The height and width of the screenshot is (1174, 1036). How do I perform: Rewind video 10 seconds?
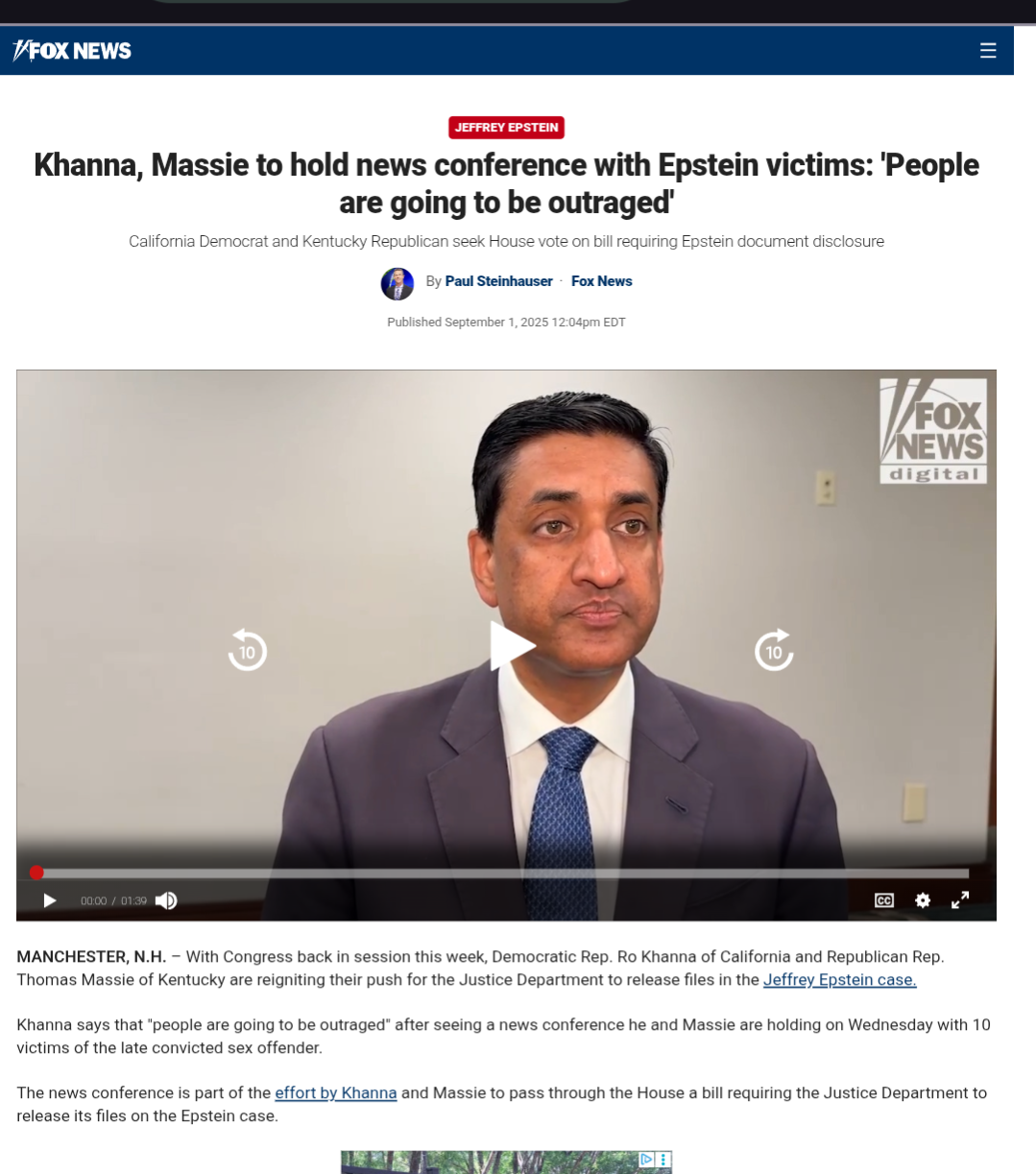pos(247,650)
